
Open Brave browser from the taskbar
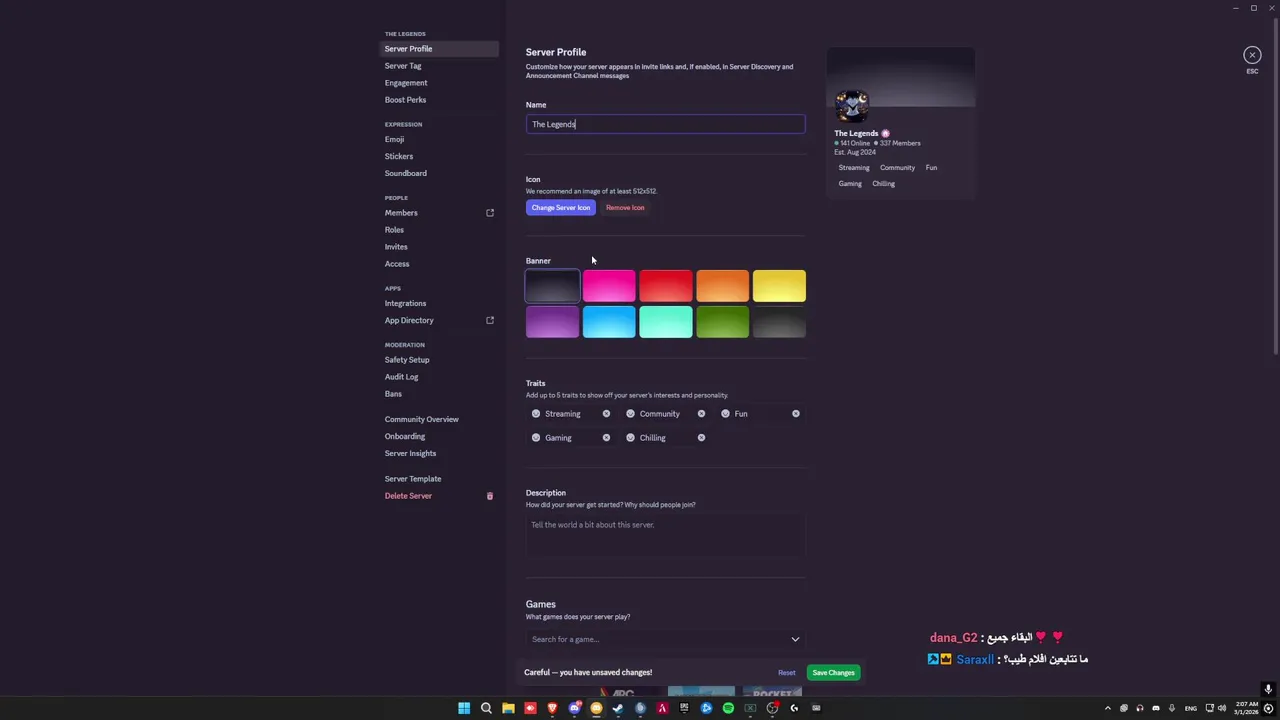(552, 708)
